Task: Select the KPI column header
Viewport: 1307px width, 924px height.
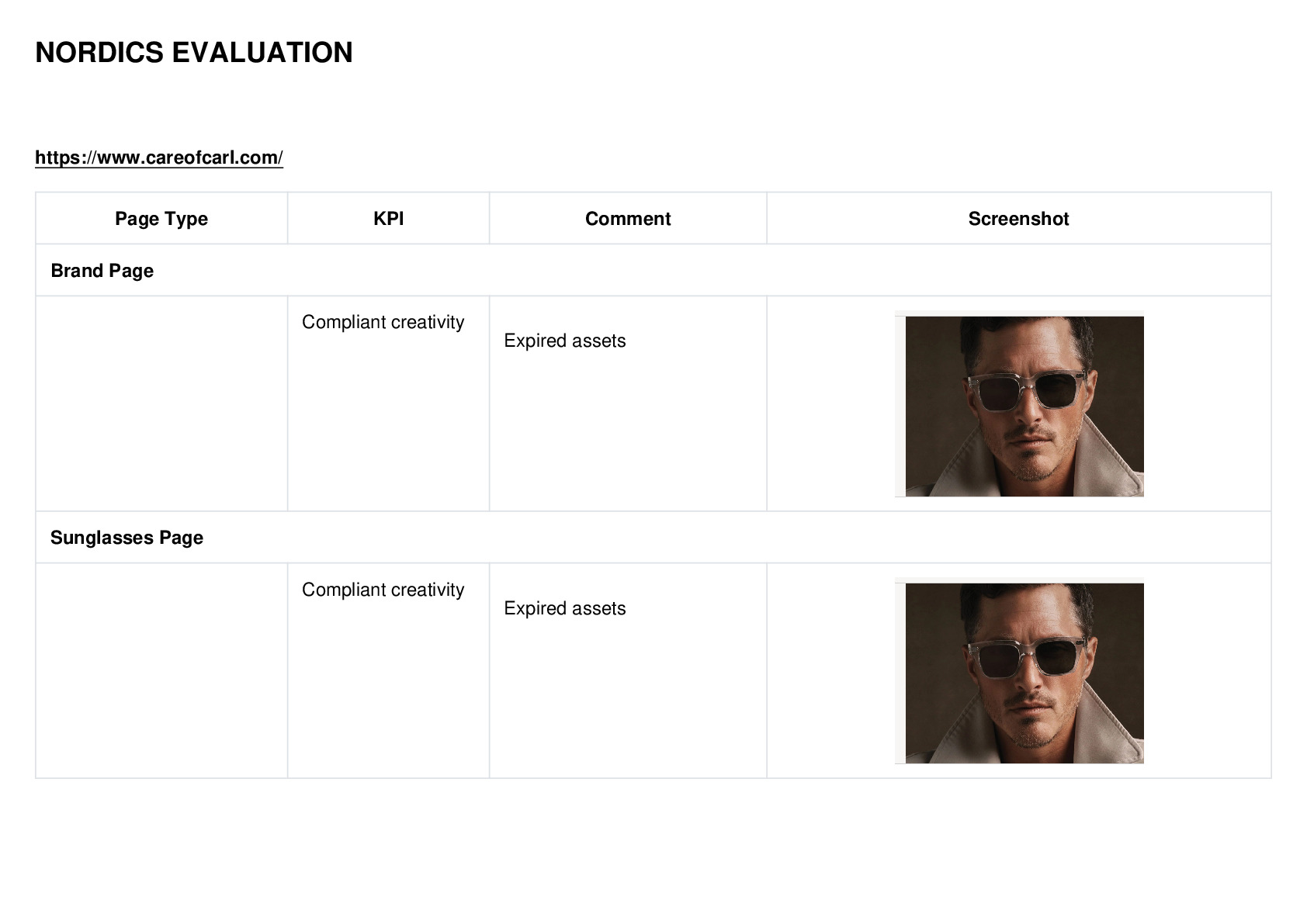Action: pos(388,219)
